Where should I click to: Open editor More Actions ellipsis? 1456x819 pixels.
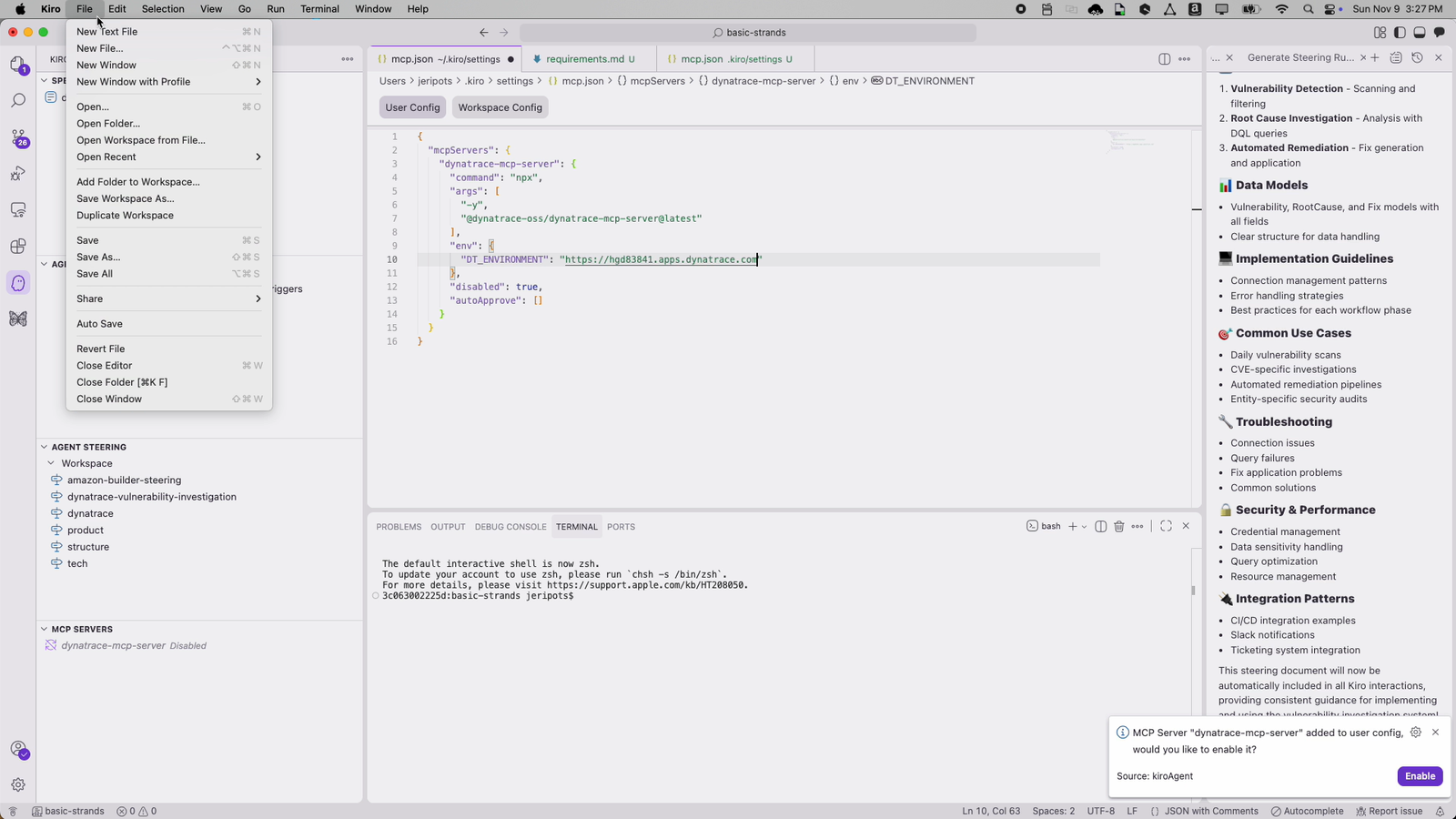pyautogui.click(x=1184, y=59)
